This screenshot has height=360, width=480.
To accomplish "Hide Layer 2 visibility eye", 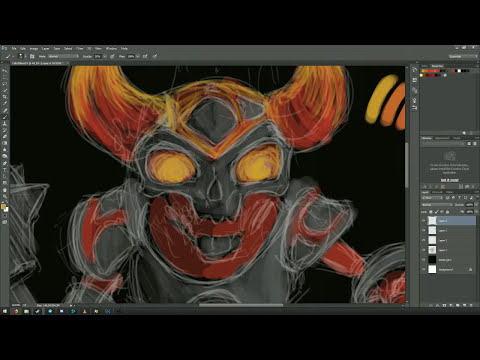I will coord(423,240).
